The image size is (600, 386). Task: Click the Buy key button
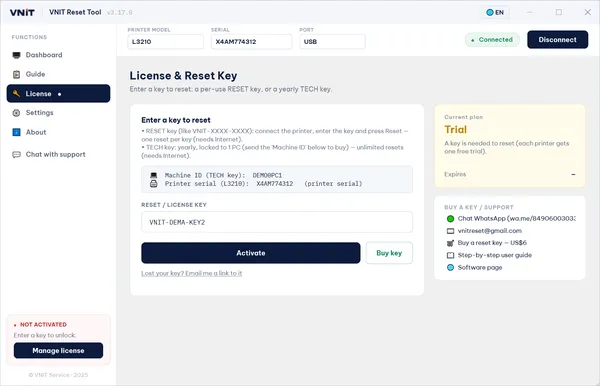[389, 253]
